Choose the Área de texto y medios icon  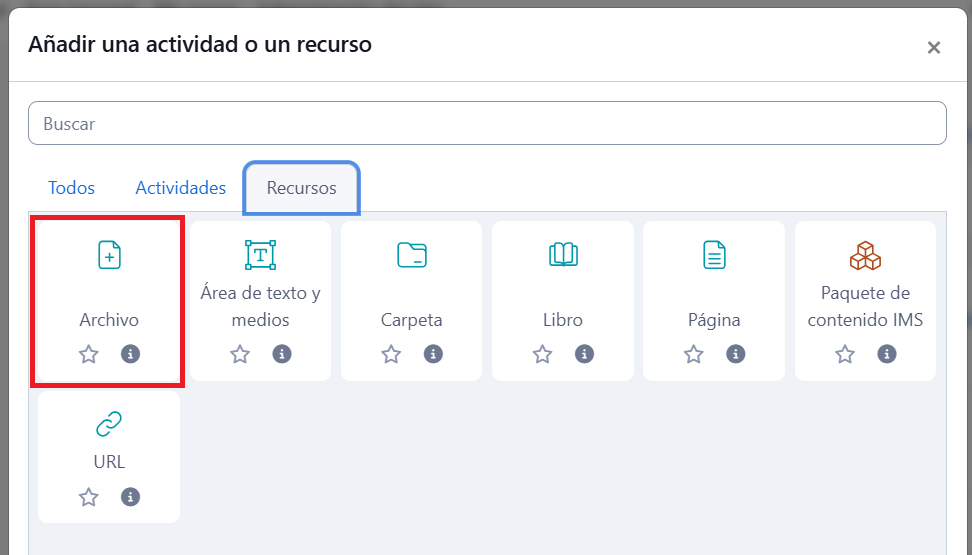click(x=260, y=255)
